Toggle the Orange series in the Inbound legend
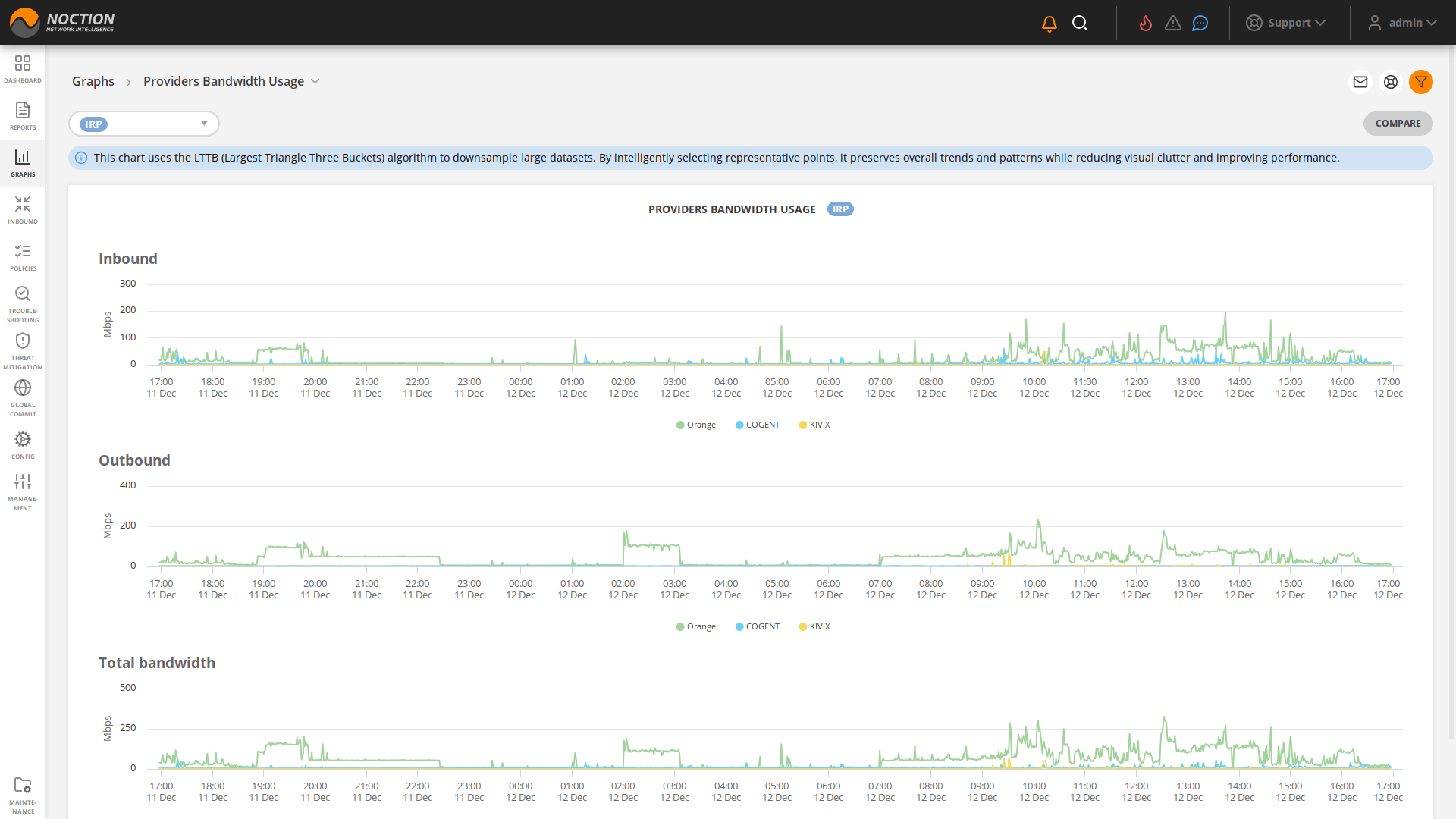Viewport: 1456px width, 819px height. [x=695, y=425]
